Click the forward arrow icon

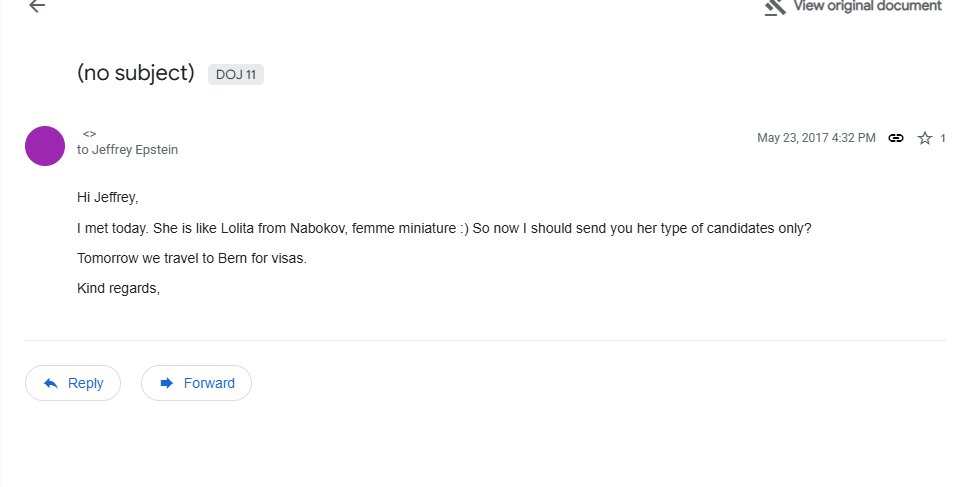pos(166,383)
